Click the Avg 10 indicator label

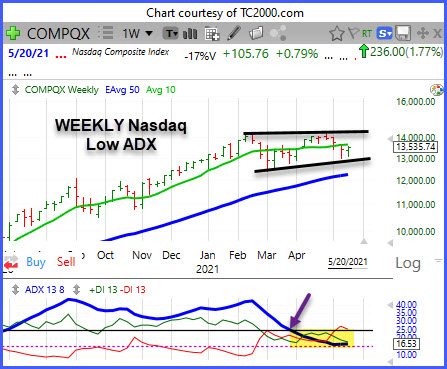pos(161,90)
